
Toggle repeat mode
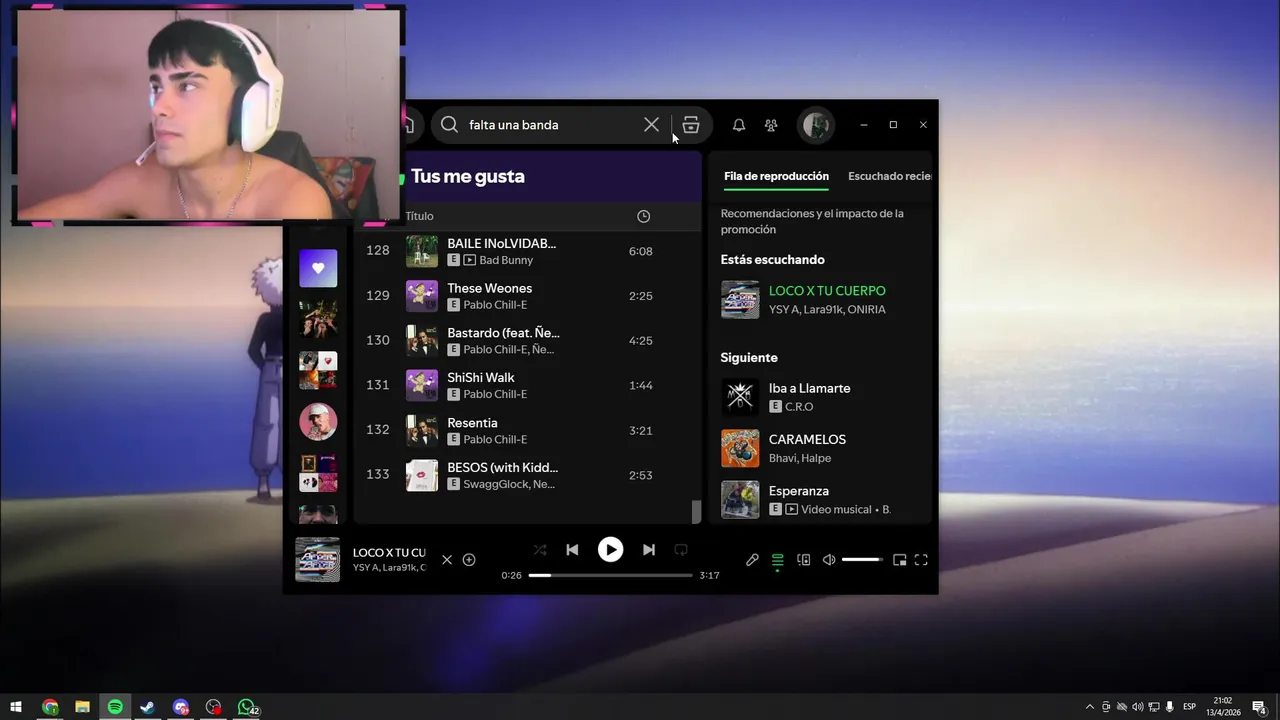pos(681,550)
